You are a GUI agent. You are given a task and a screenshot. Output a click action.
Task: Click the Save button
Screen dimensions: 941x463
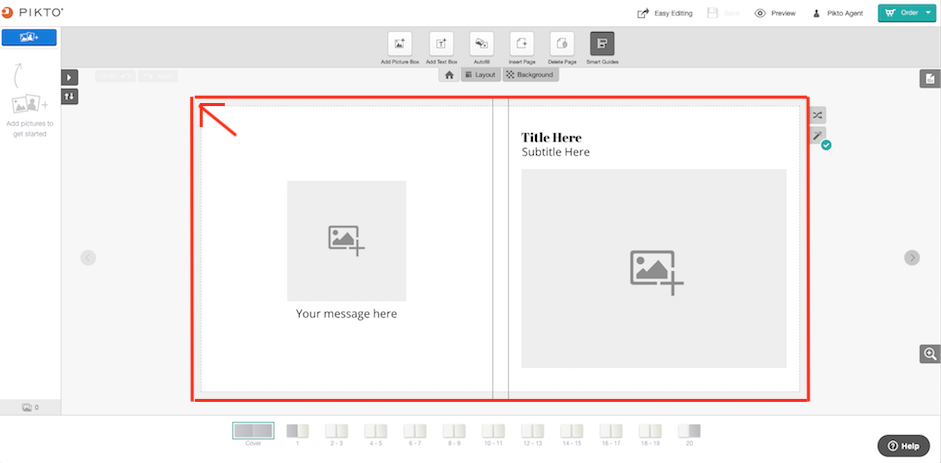[x=723, y=13]
